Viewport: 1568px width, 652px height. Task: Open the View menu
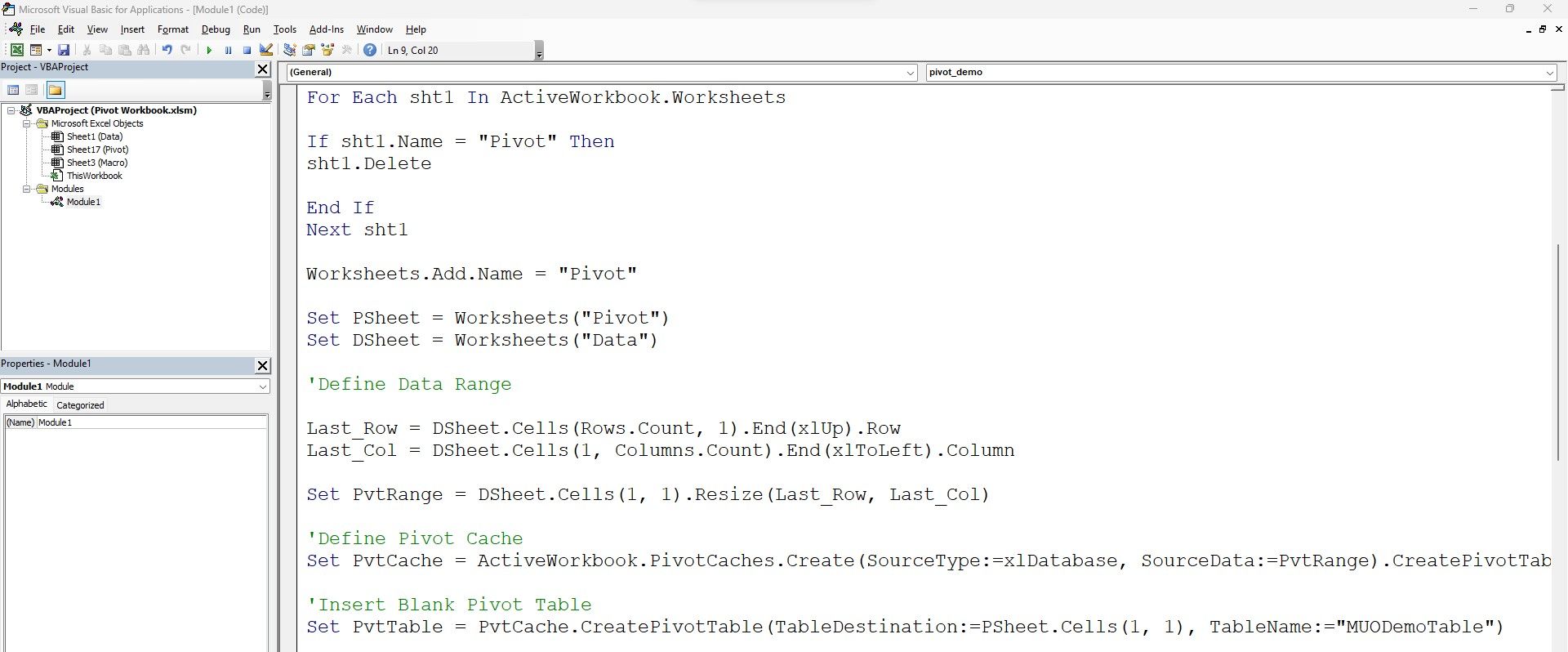click(x=97, y=29)
